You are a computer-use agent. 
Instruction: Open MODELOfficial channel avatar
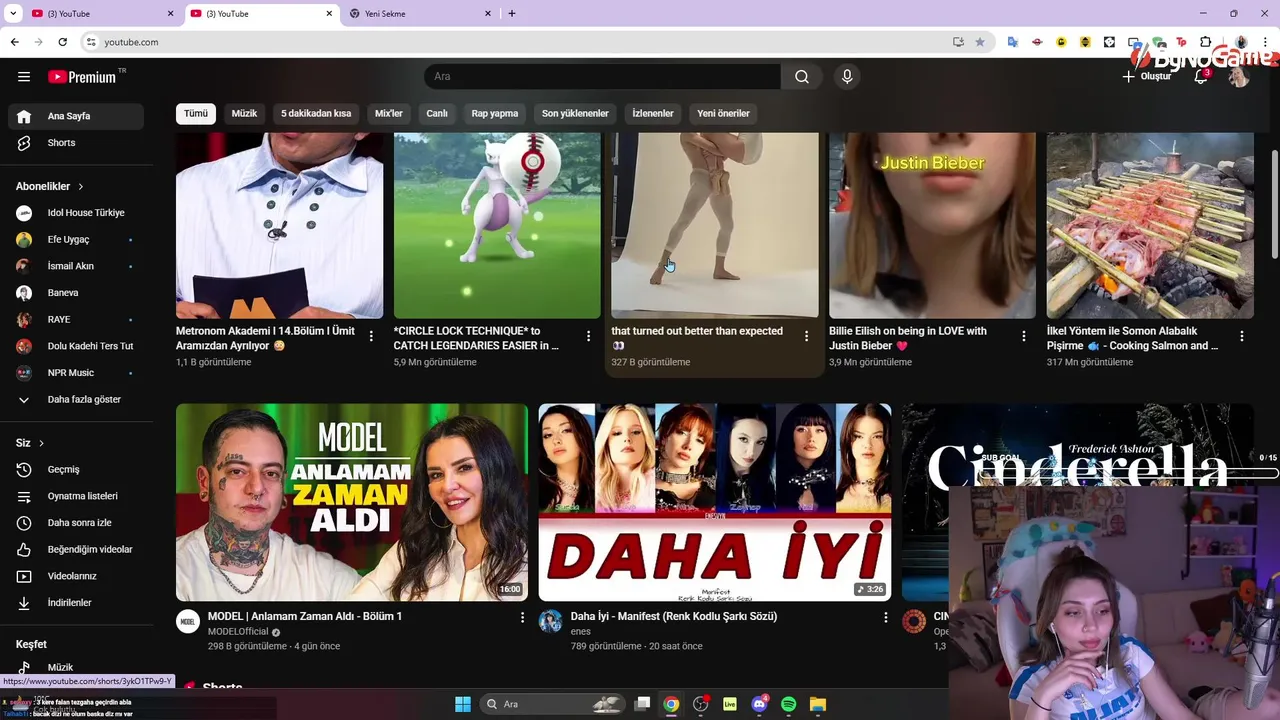[x=188, y=621]
